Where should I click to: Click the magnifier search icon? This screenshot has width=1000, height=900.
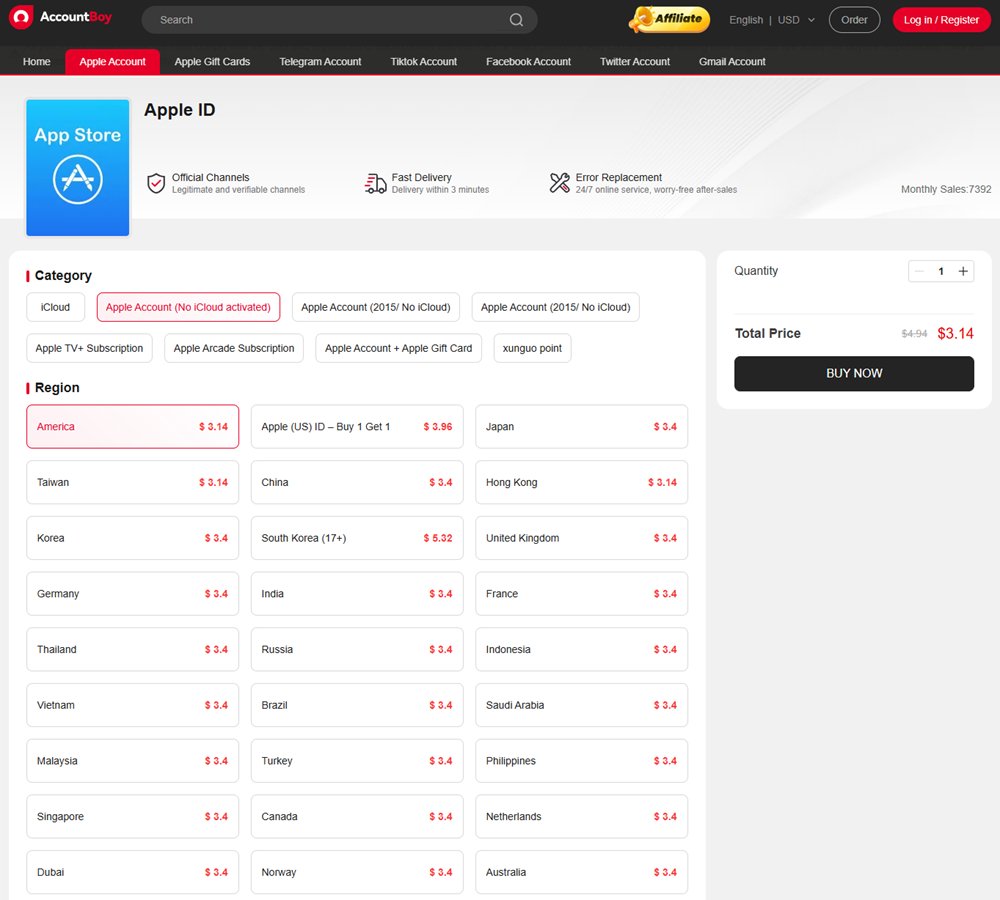point(516,20)
